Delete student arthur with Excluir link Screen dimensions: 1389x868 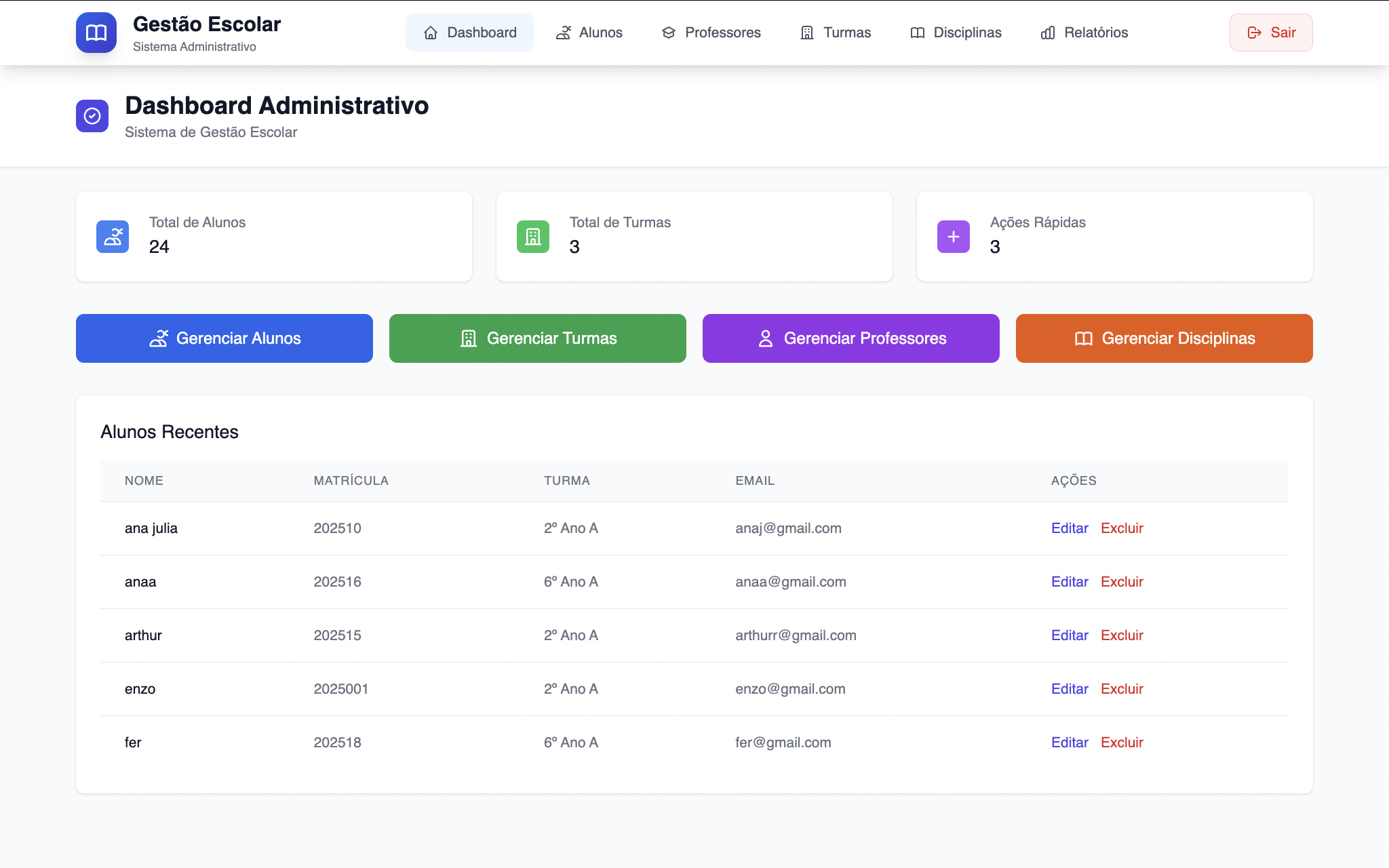coord(1122,635)
